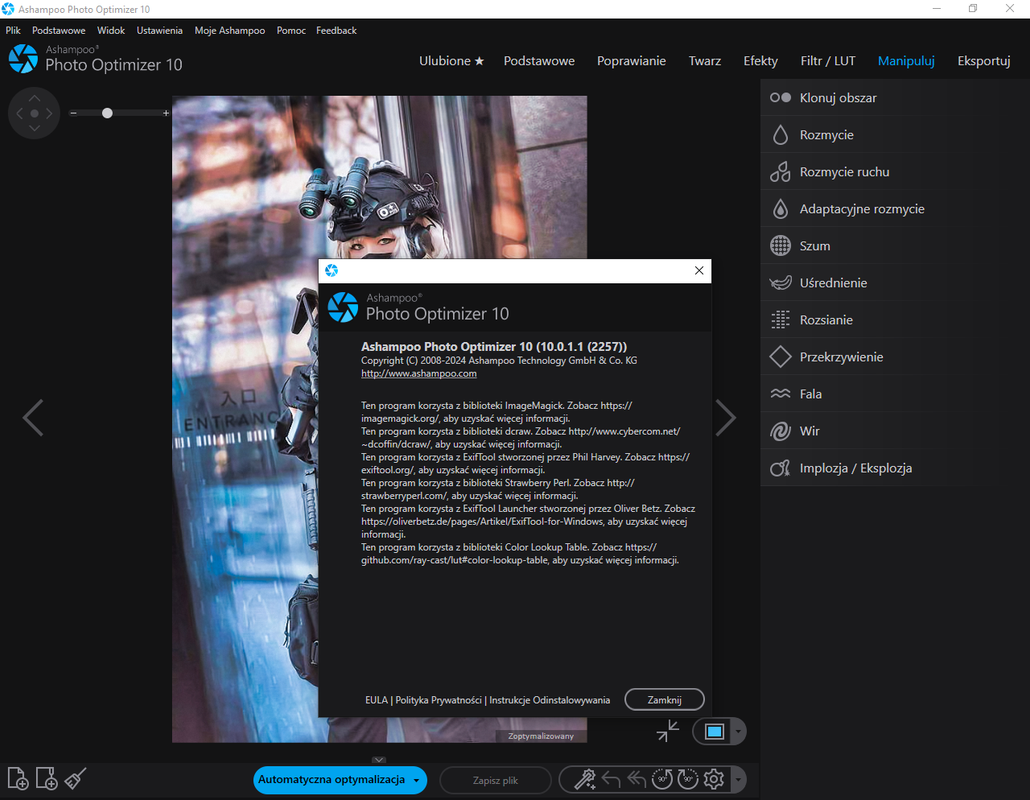Screen dimensions: 1030x800
Task: Click the magic wand optimize icon
Action: pos(585,780)
